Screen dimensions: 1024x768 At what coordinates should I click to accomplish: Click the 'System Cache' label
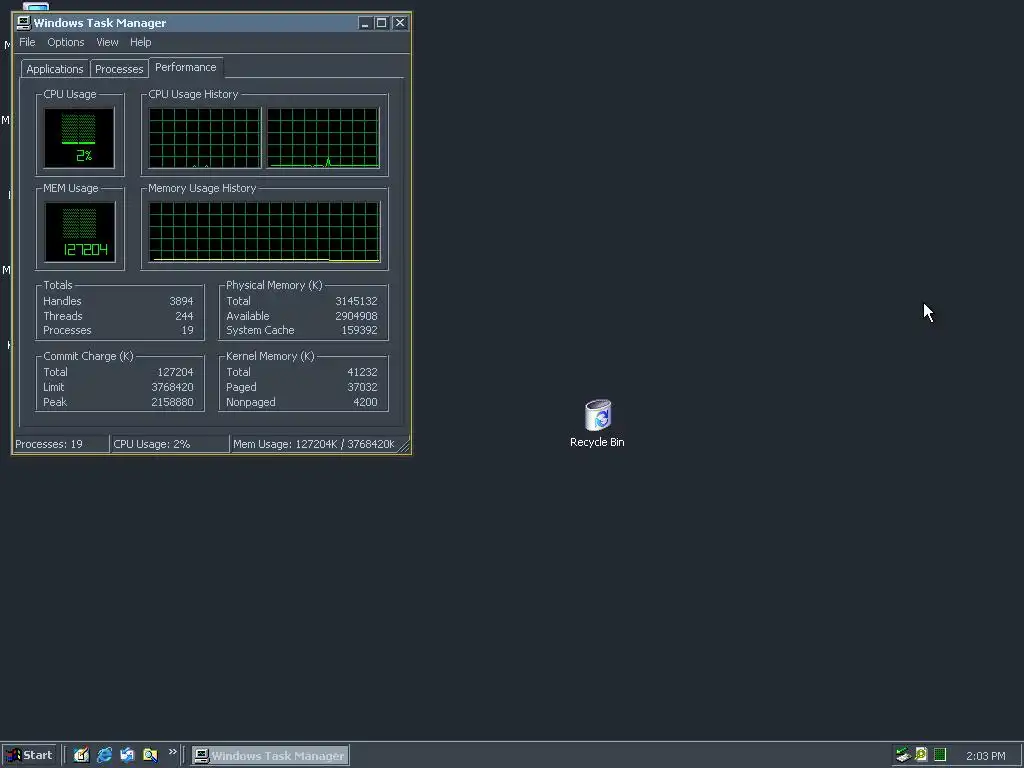[260, 330]
